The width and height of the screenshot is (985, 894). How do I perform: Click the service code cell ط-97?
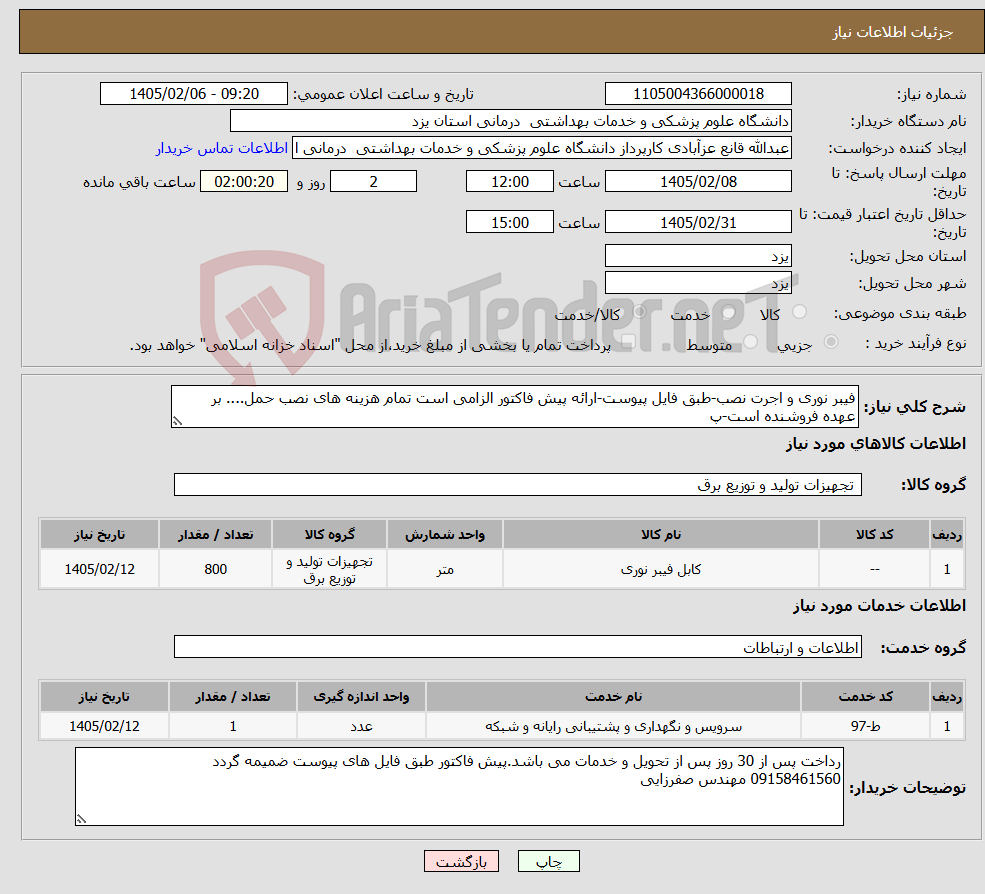(865, 726)
